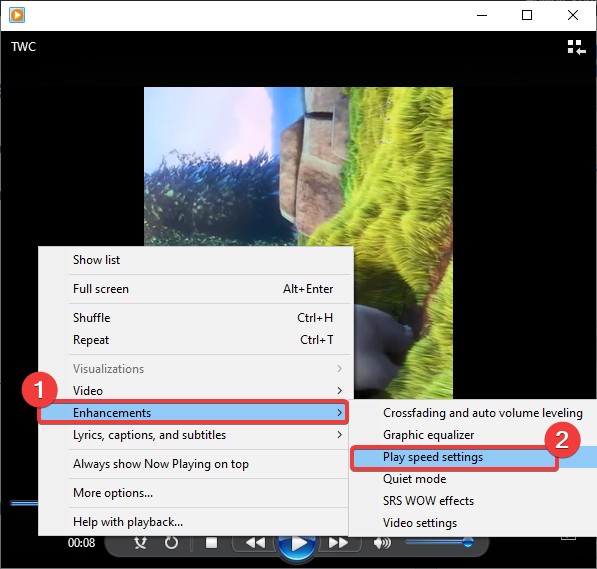597x569 pixels.
Task: Open More options... dialog
Action: (x=194, y=493)
